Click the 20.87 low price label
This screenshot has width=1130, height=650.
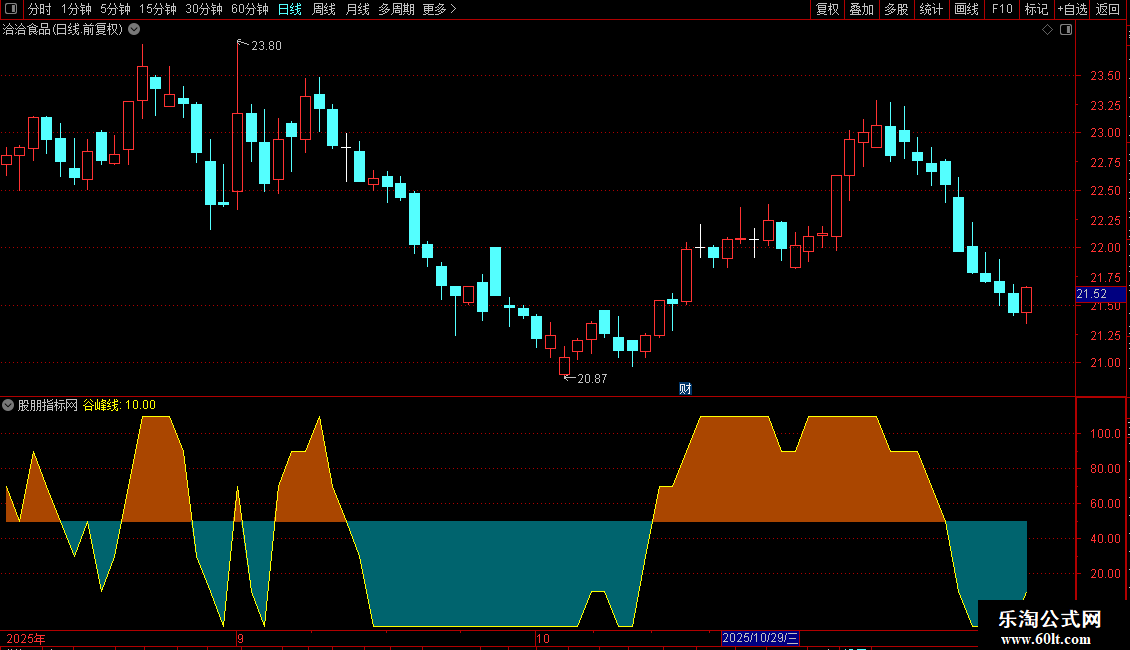click(592, 379)
